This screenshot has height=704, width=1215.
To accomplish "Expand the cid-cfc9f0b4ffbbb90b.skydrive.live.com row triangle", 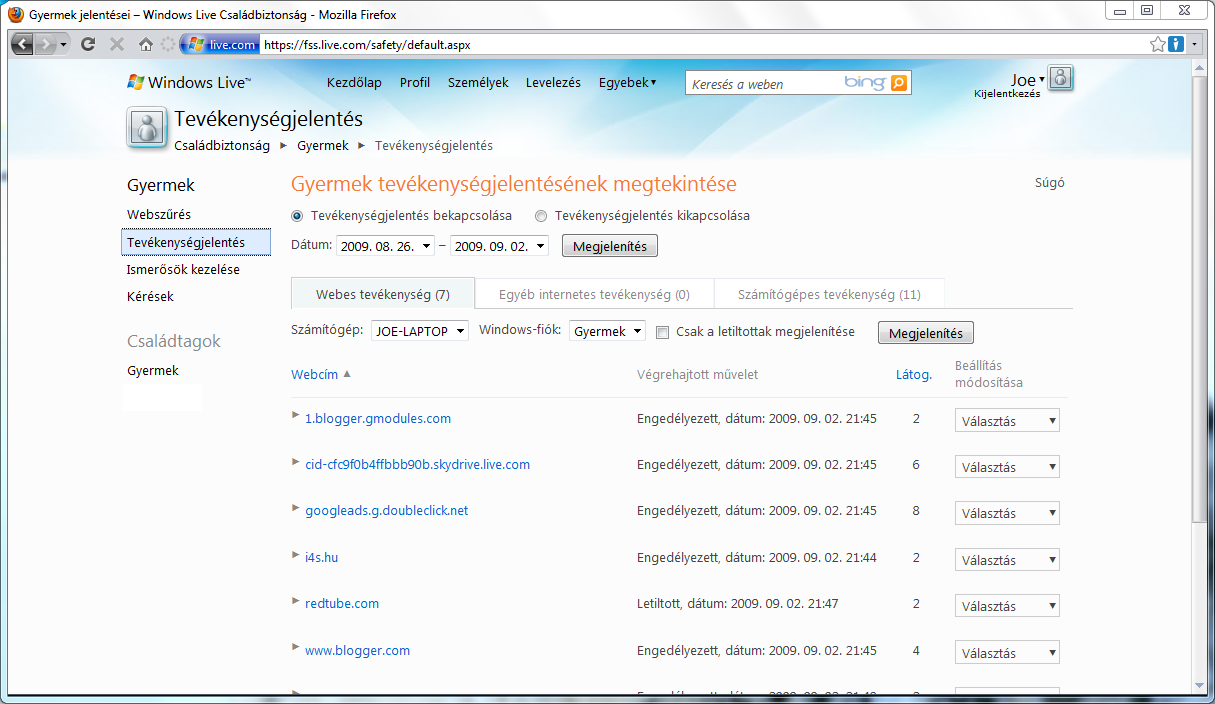I will click(x=295, y=461).
